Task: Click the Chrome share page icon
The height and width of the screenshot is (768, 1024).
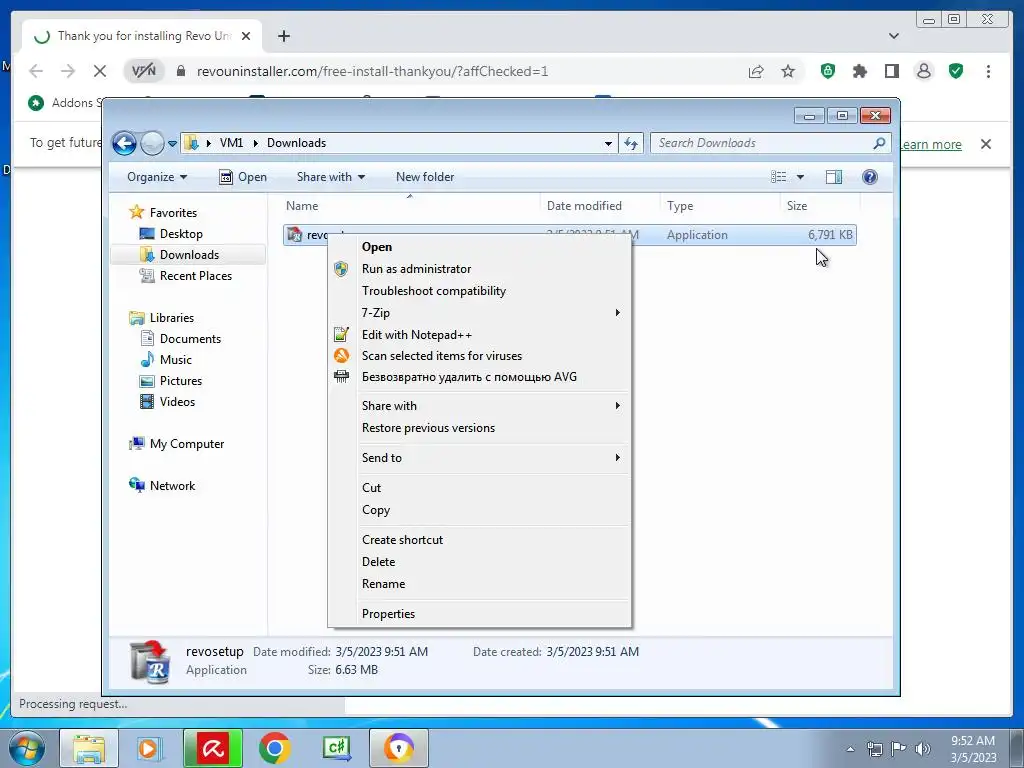Action: tap(756, 71)
